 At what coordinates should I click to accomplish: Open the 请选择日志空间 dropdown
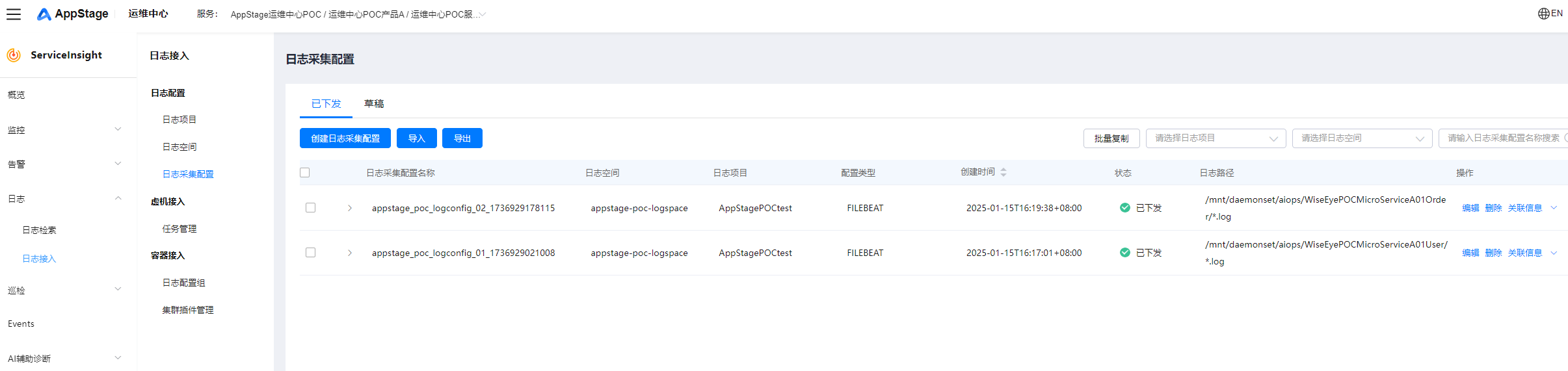coord(1361,138)
